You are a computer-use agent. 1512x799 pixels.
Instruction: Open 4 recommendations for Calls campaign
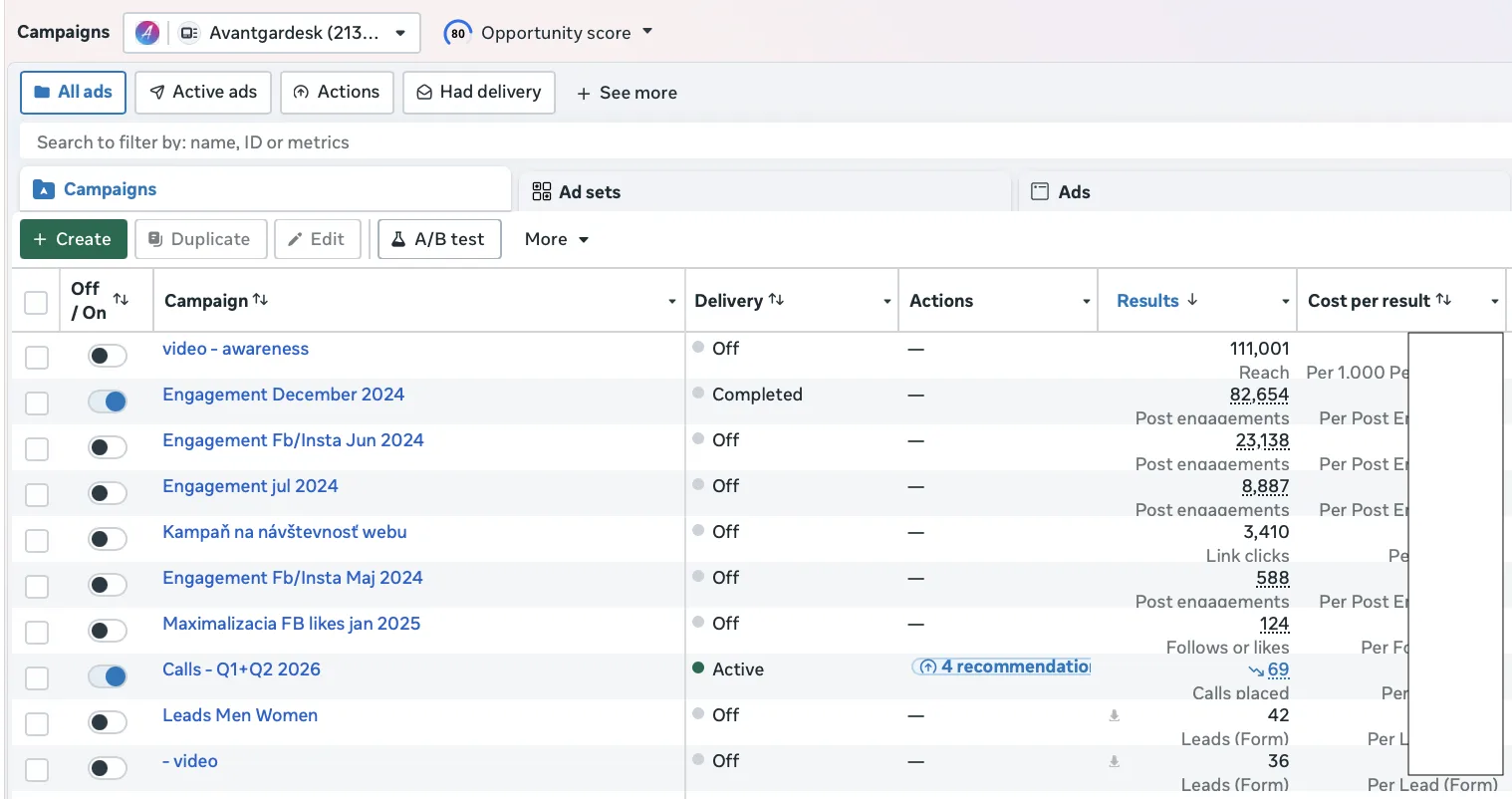[x=1002, y=666]
